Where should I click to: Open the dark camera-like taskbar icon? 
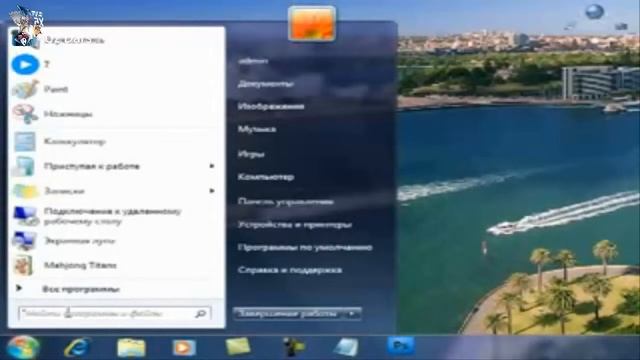point(294,347)
